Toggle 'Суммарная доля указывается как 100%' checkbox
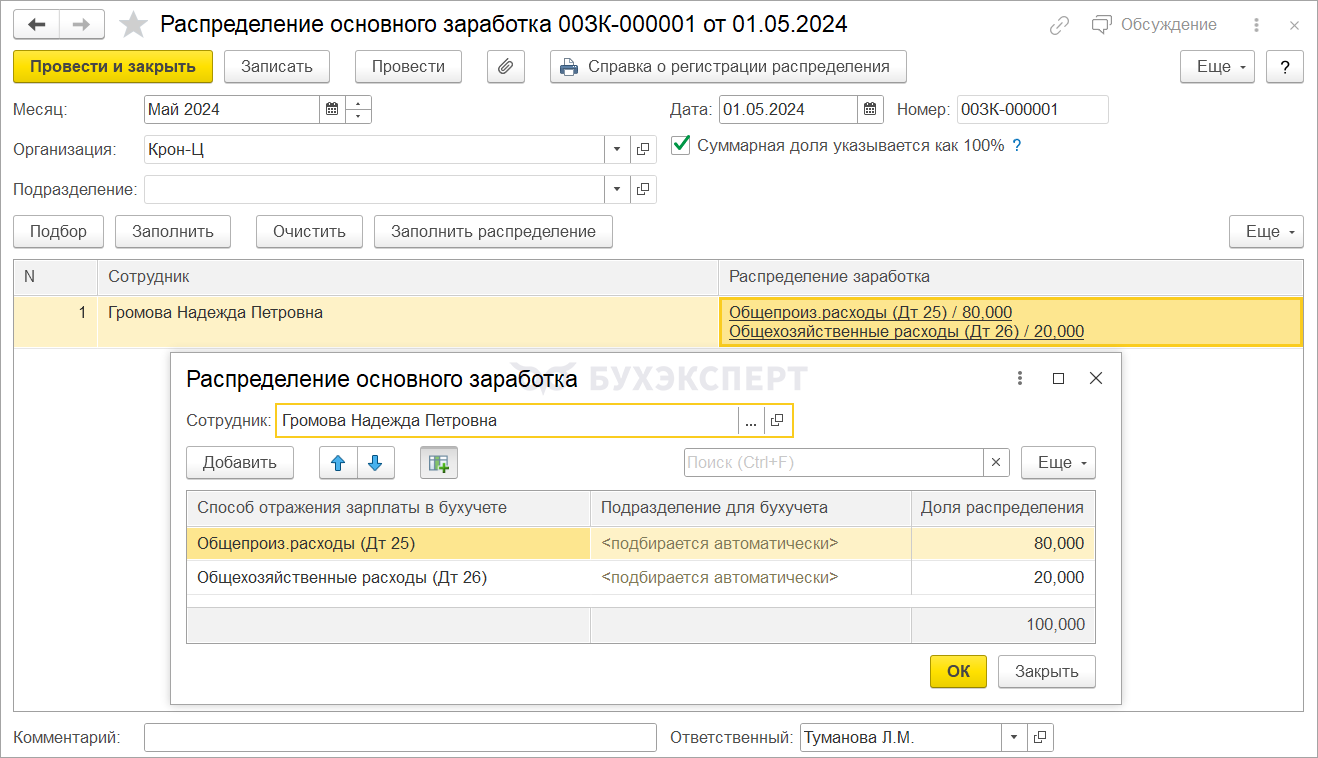 (x=681, y=145)
